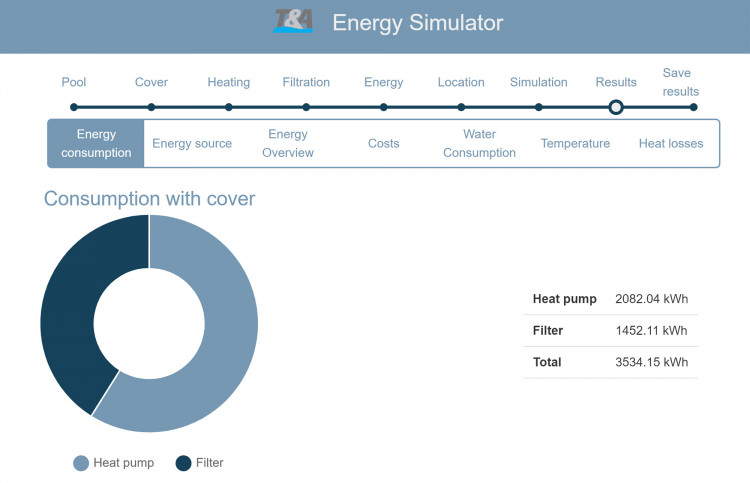Viewport: 750px width, 483px height.
Task: Click the Filtration progress dot
Action: (306, 107)
